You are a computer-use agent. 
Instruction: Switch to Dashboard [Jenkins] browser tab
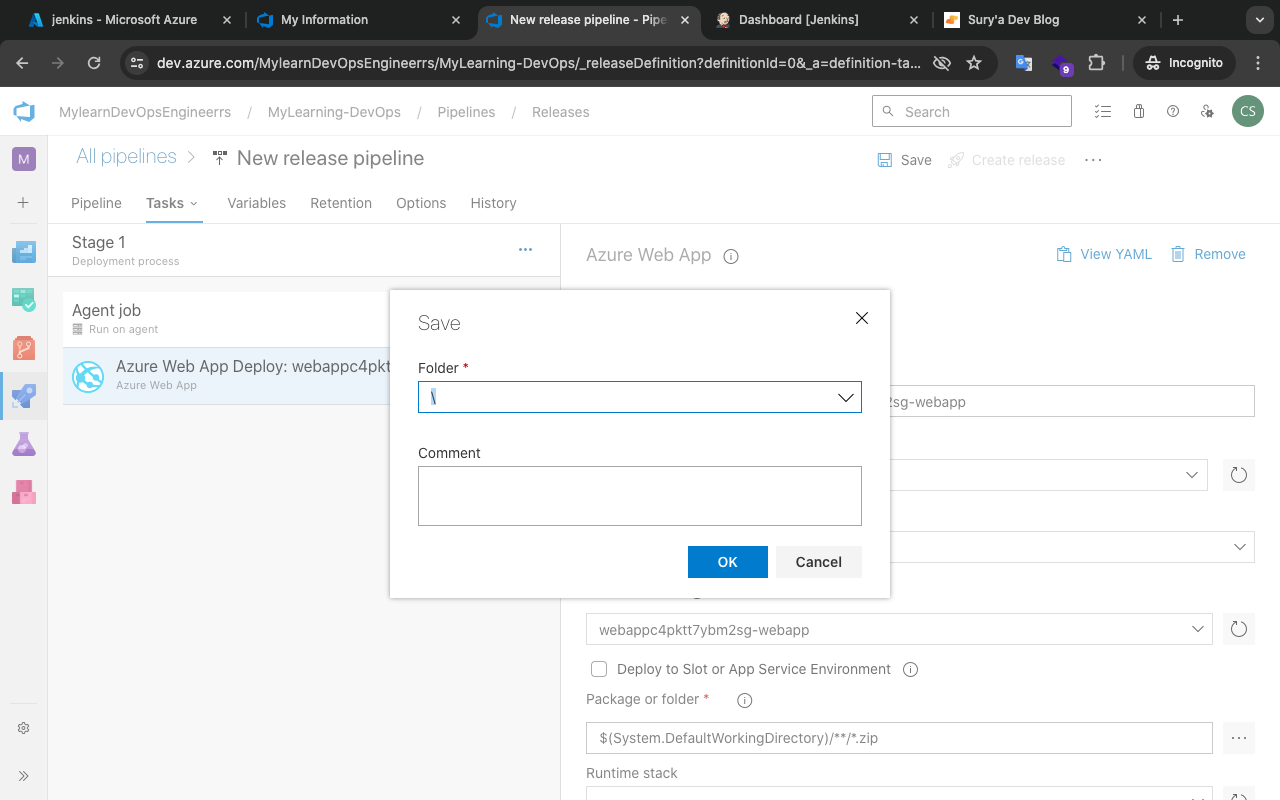(x=815, y=20)
